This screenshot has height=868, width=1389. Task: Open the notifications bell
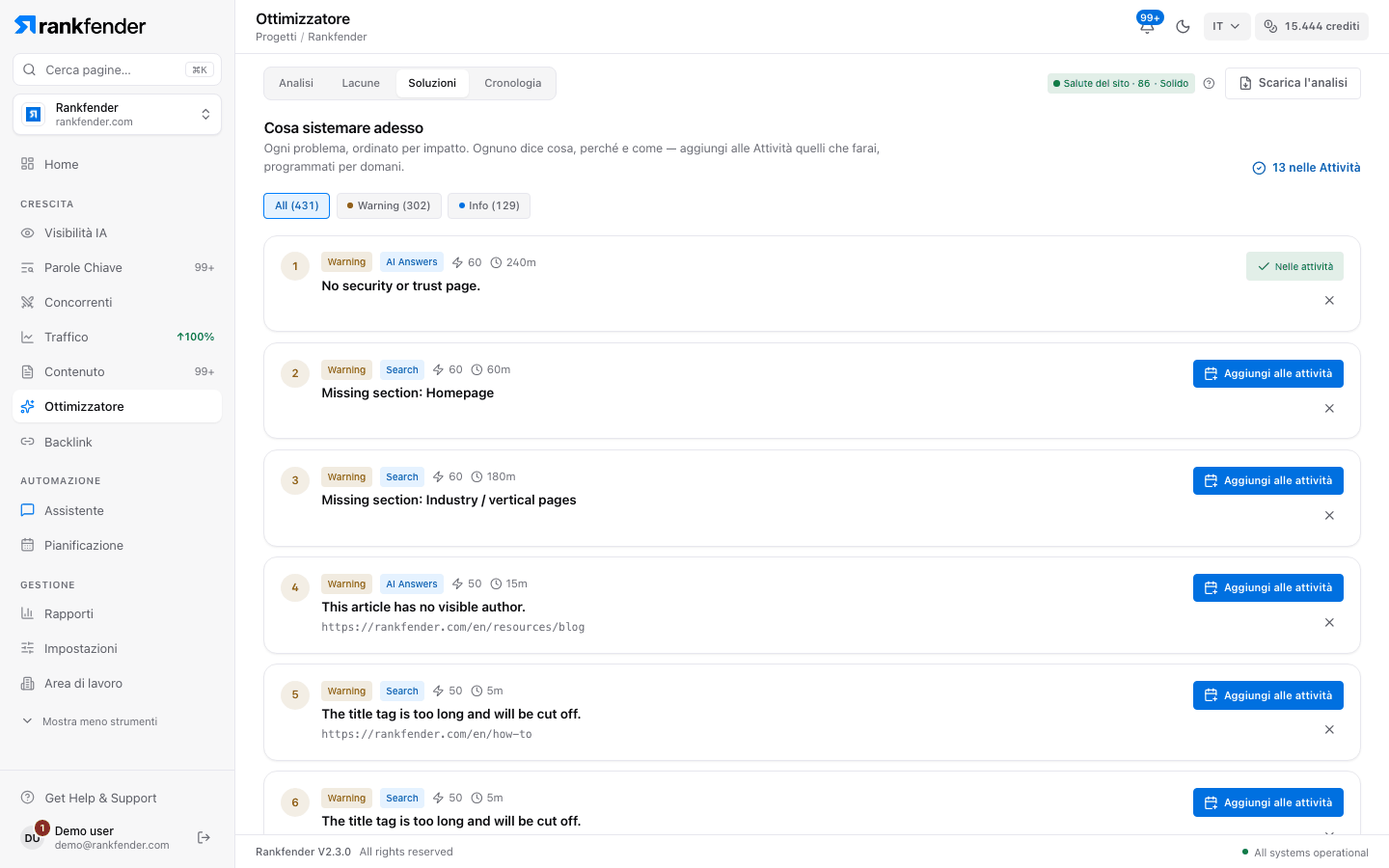pos(1147,26)
